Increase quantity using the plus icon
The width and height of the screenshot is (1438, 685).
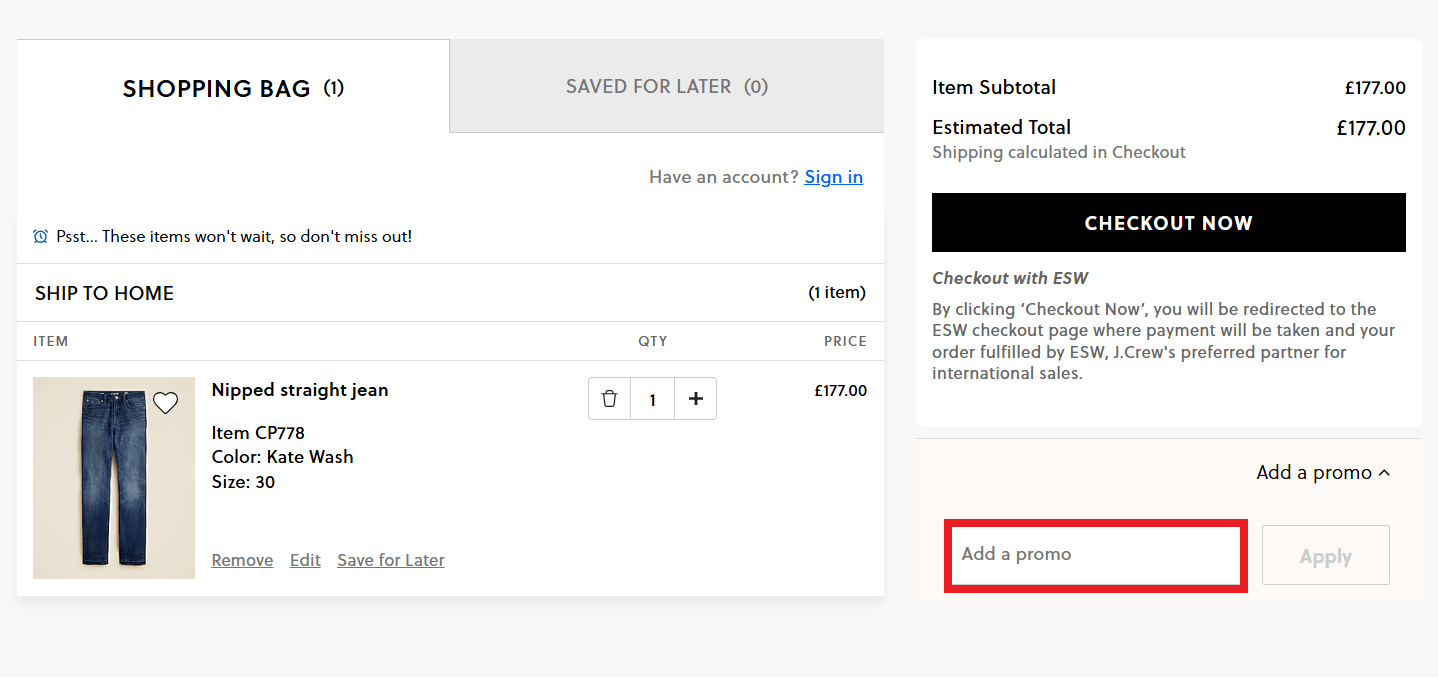[x=695, y=398]
